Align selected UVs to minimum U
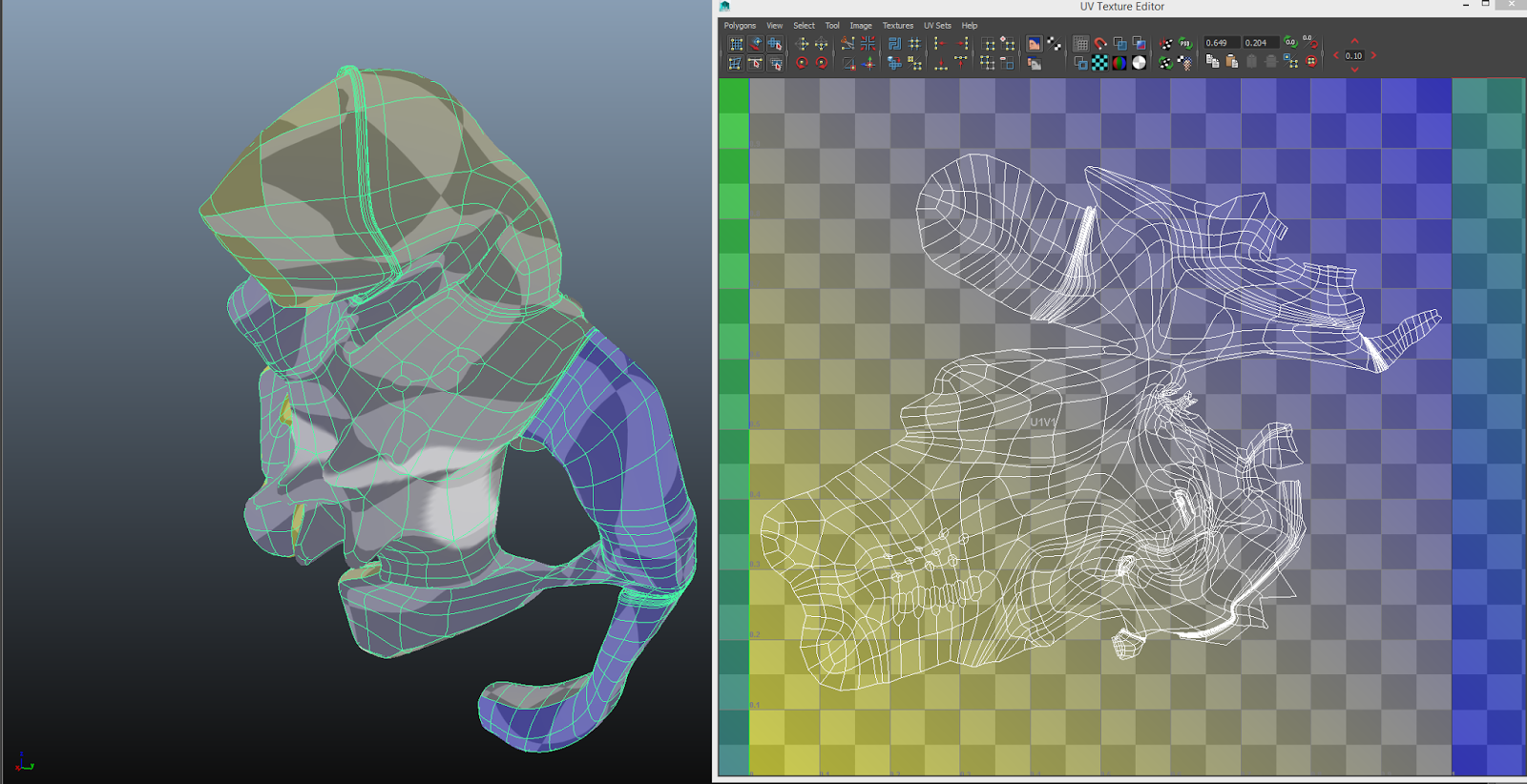 pos(941,43)
